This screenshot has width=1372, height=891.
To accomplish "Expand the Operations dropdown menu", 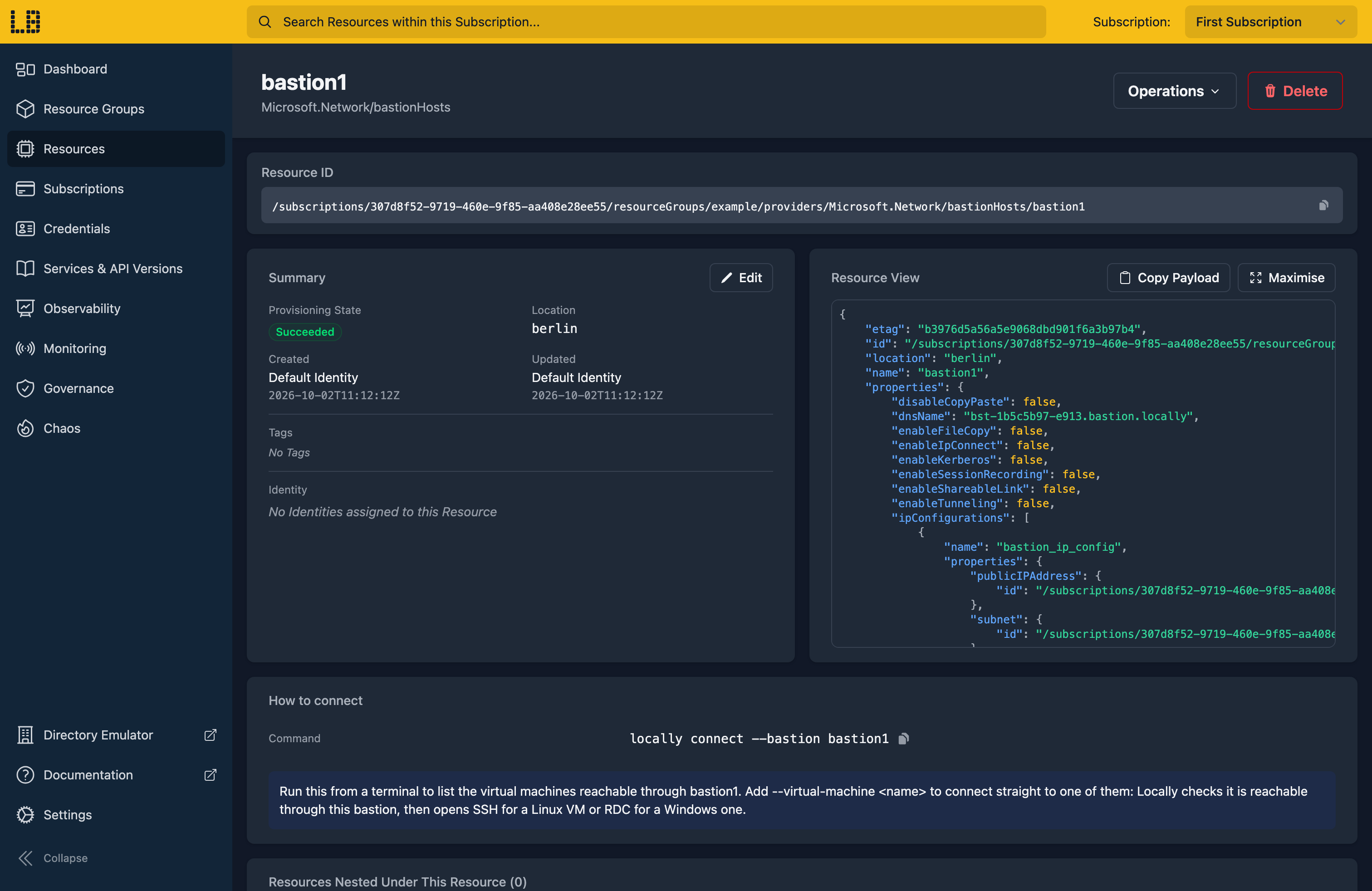I will click(1174, 91).
